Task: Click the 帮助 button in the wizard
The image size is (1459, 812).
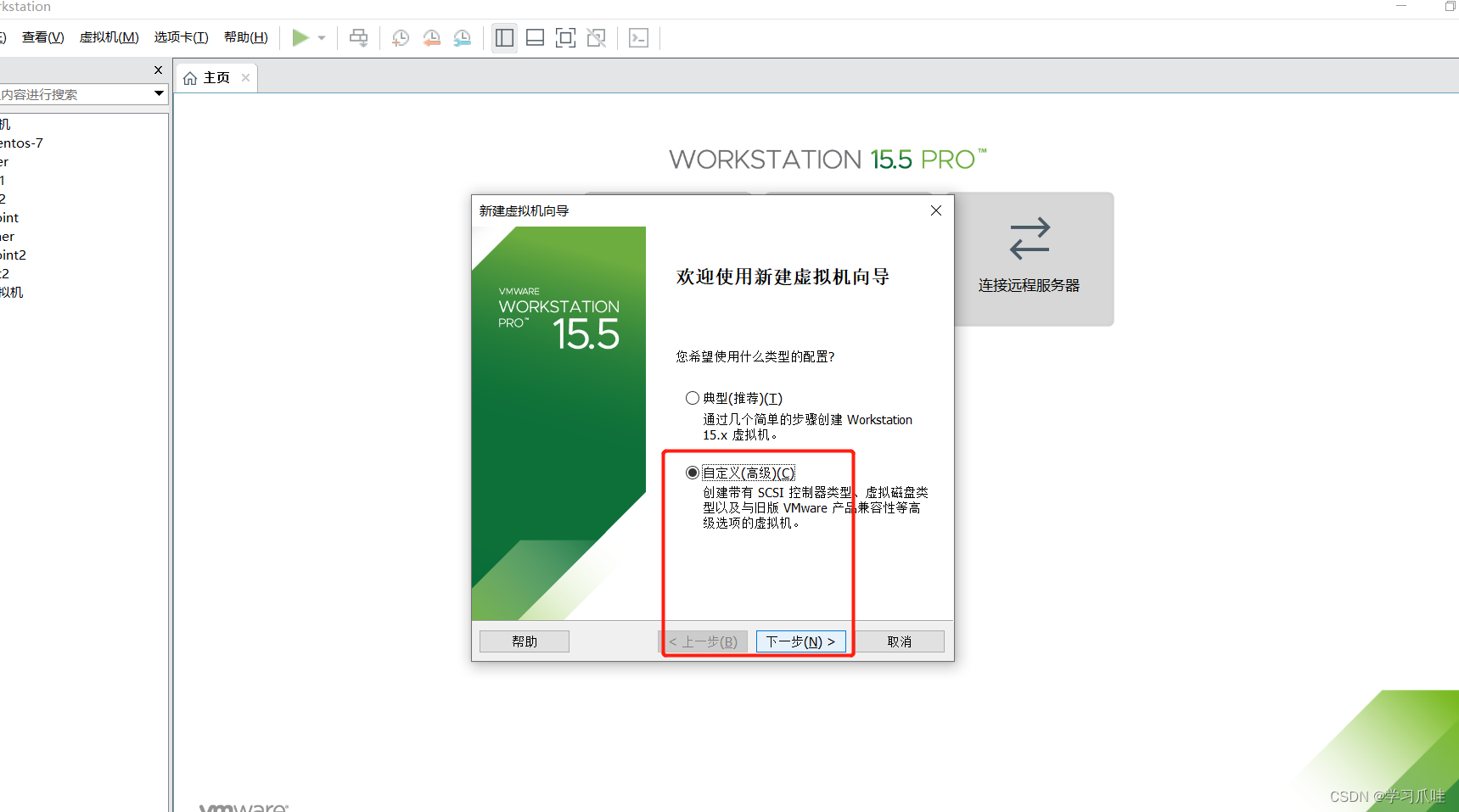Action: (x=525, y=641)
